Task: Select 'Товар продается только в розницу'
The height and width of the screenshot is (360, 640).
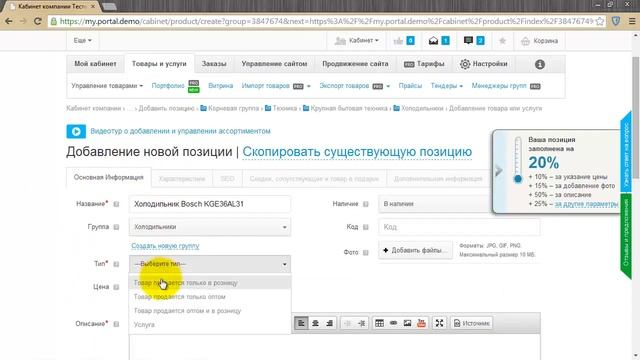Action: 210,282
